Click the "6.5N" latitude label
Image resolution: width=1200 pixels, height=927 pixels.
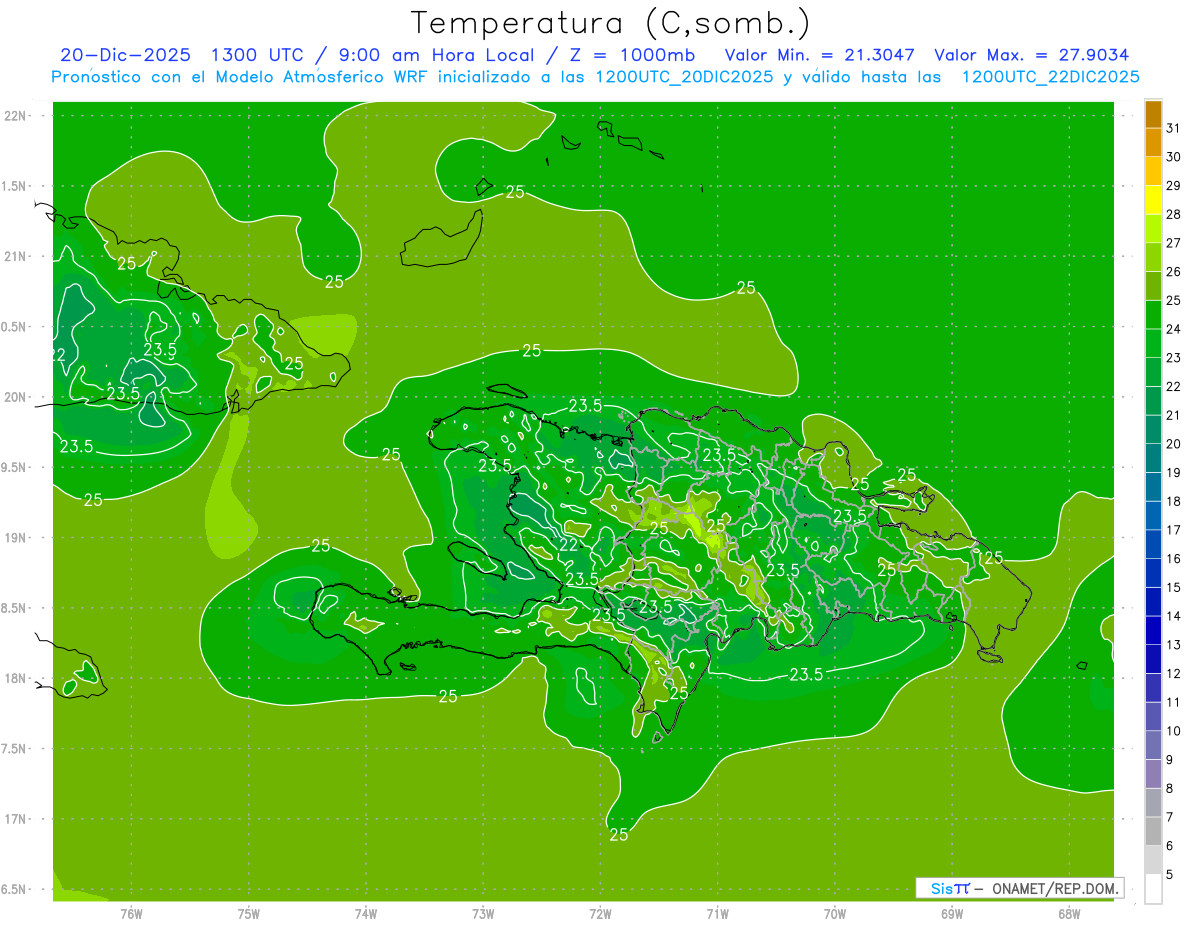click(15, 890)
